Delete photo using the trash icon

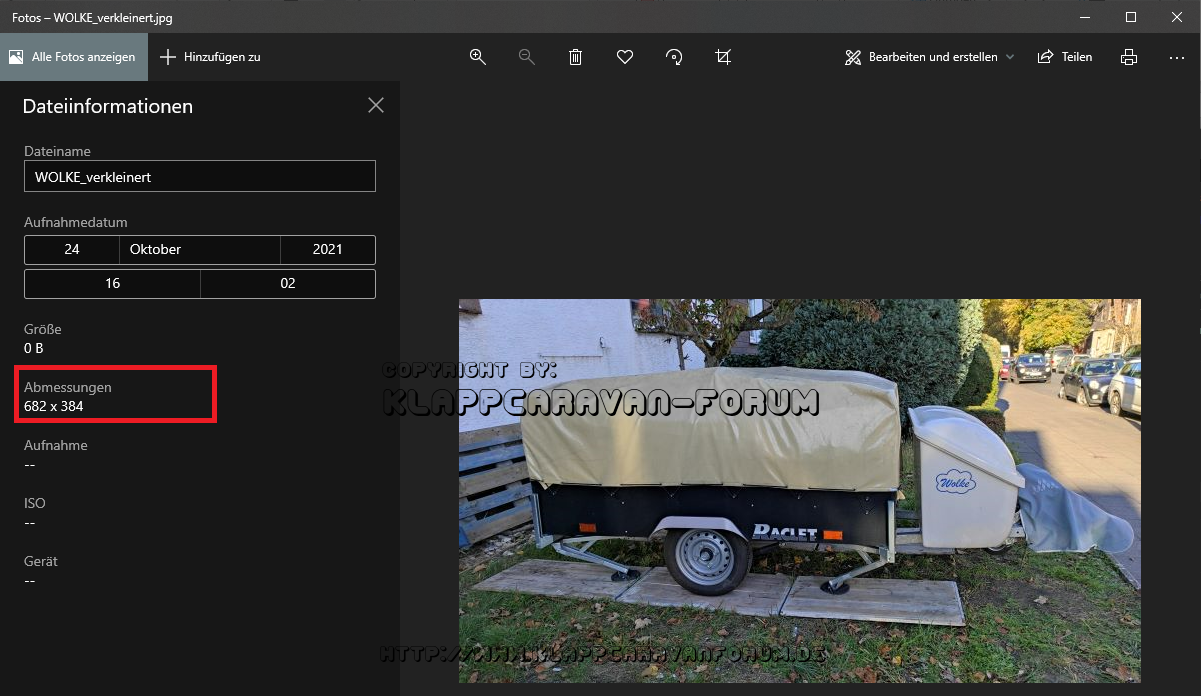click(x=576, y=57)
